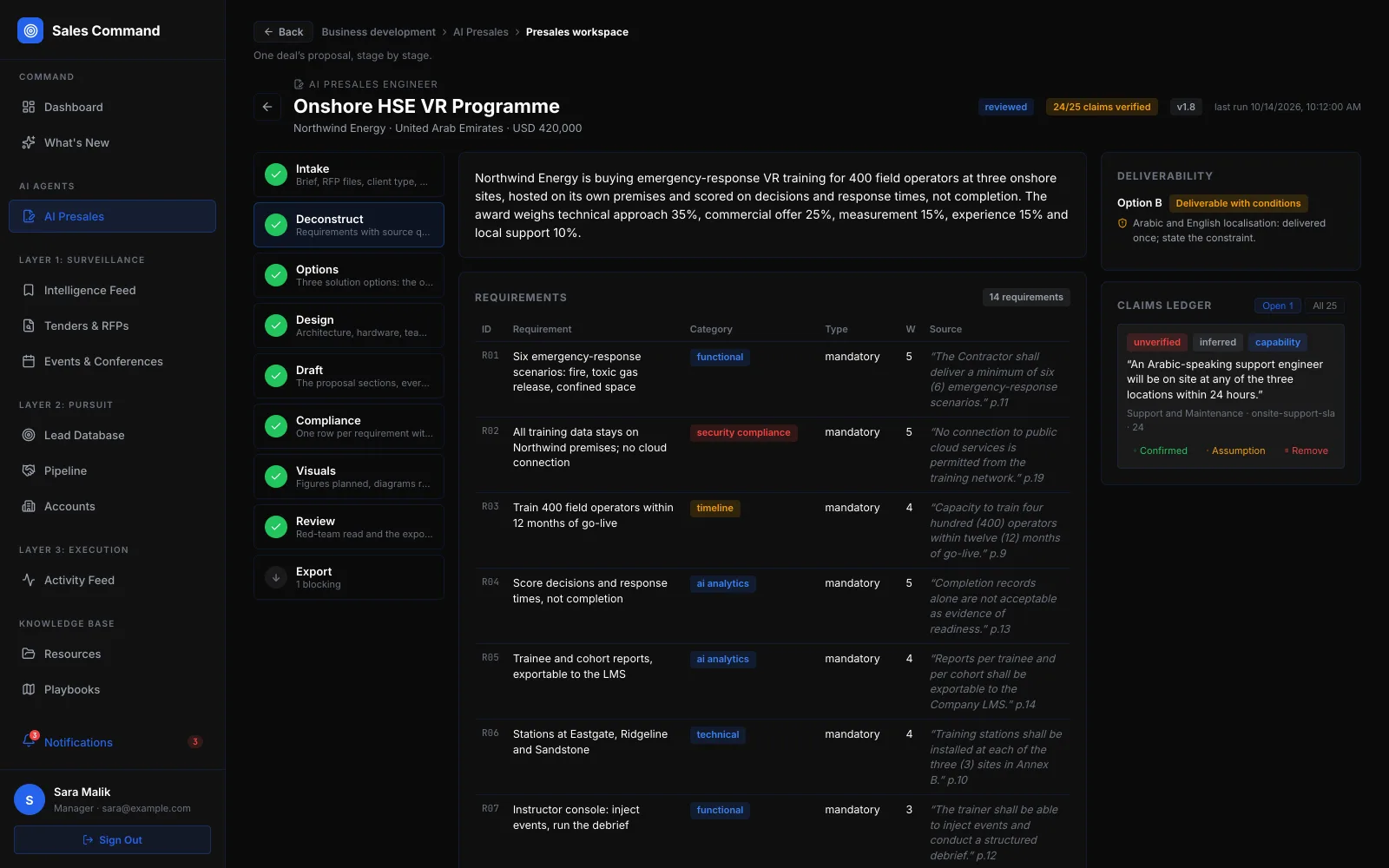Open the AI Presales breadcrumb link
Viewport: 1389px width, 868px height.
pos(481,32)
